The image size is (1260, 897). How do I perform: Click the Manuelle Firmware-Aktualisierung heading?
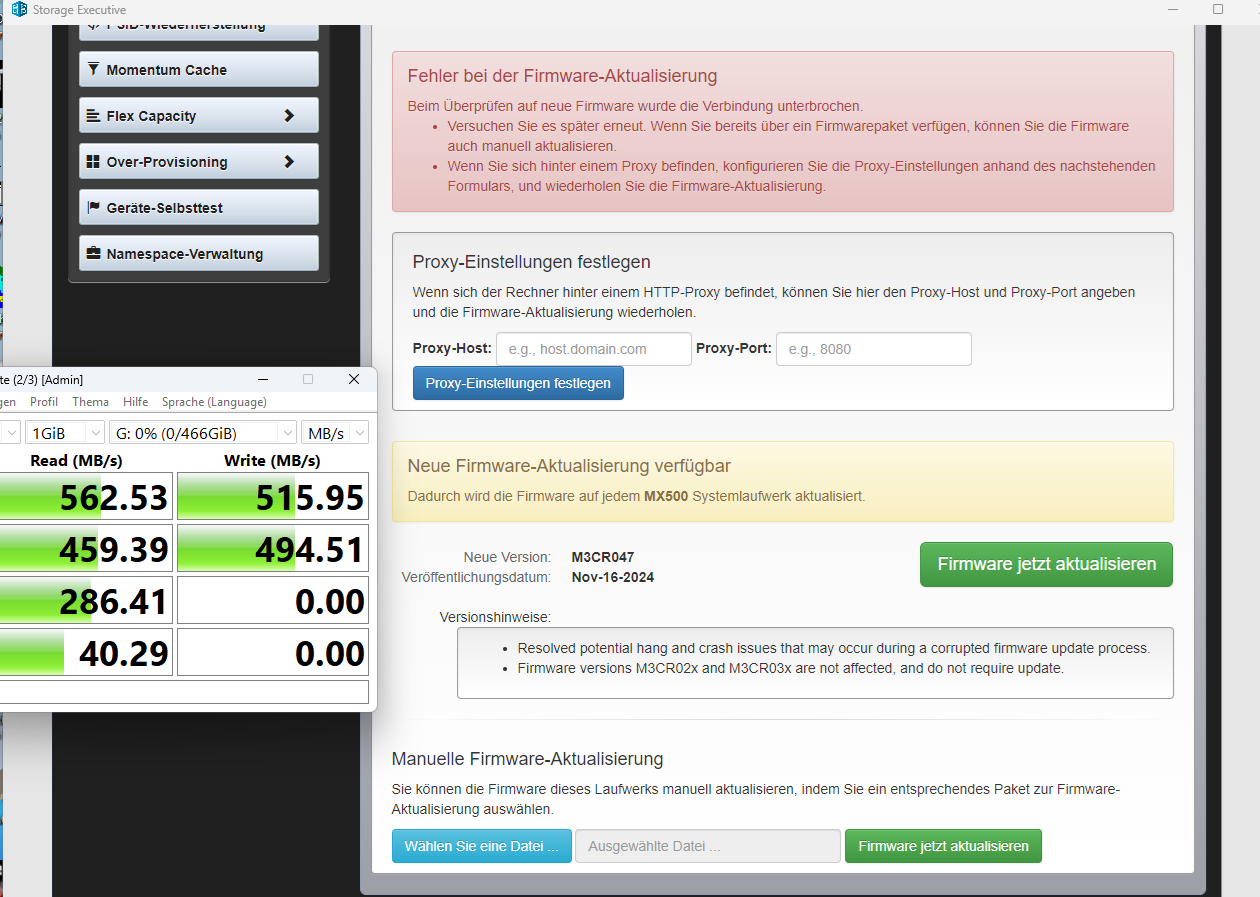coord(527,759)
